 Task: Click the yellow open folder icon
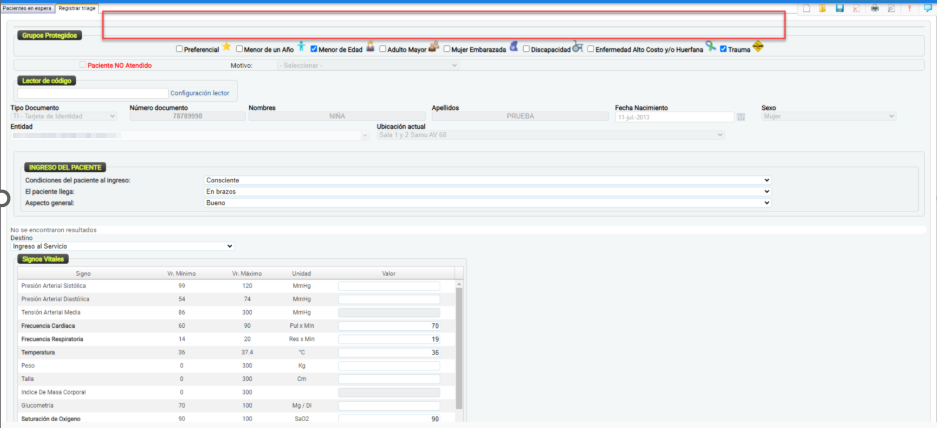point(822,8)
